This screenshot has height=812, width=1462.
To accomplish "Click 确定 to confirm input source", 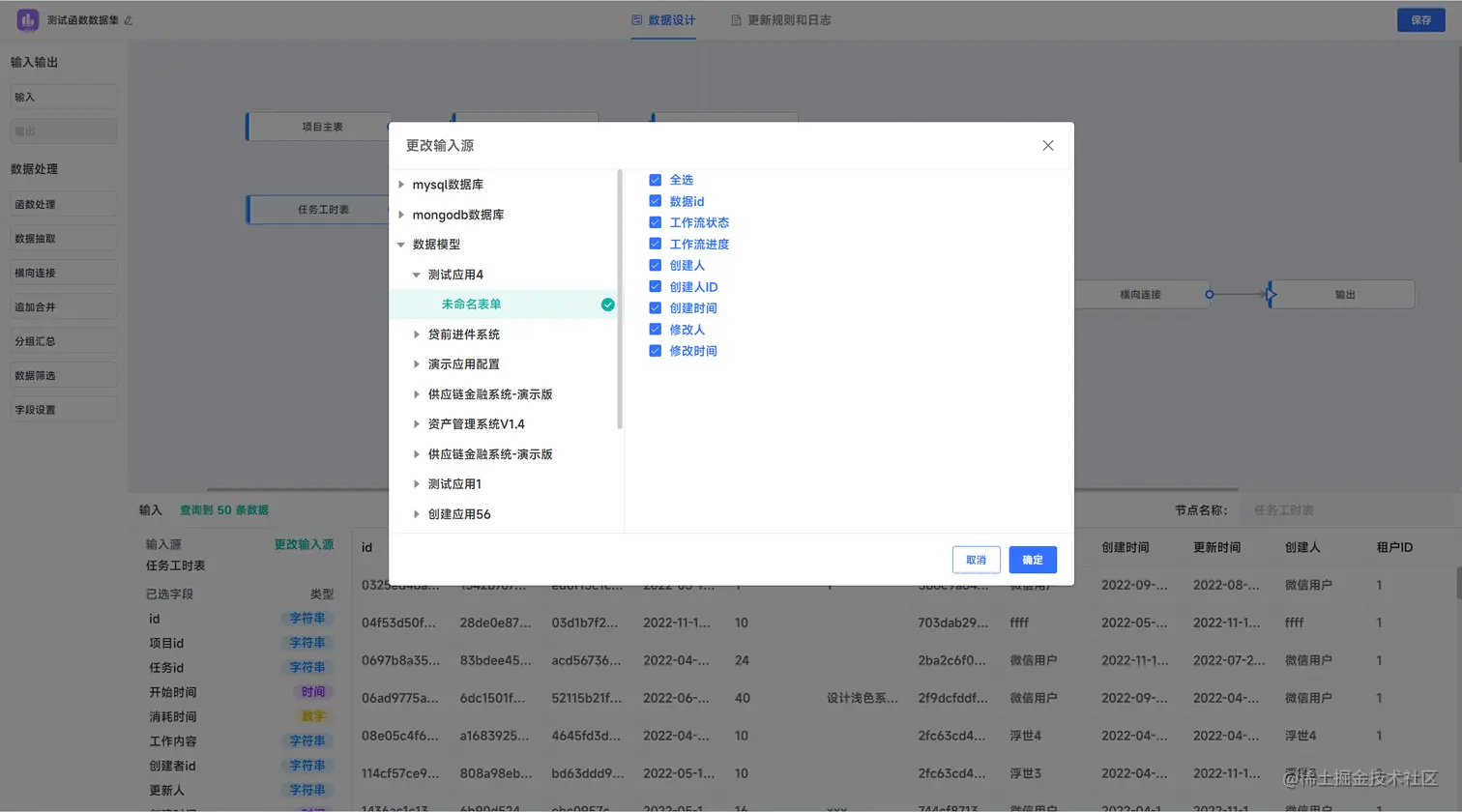I will tap(1033, 560).
